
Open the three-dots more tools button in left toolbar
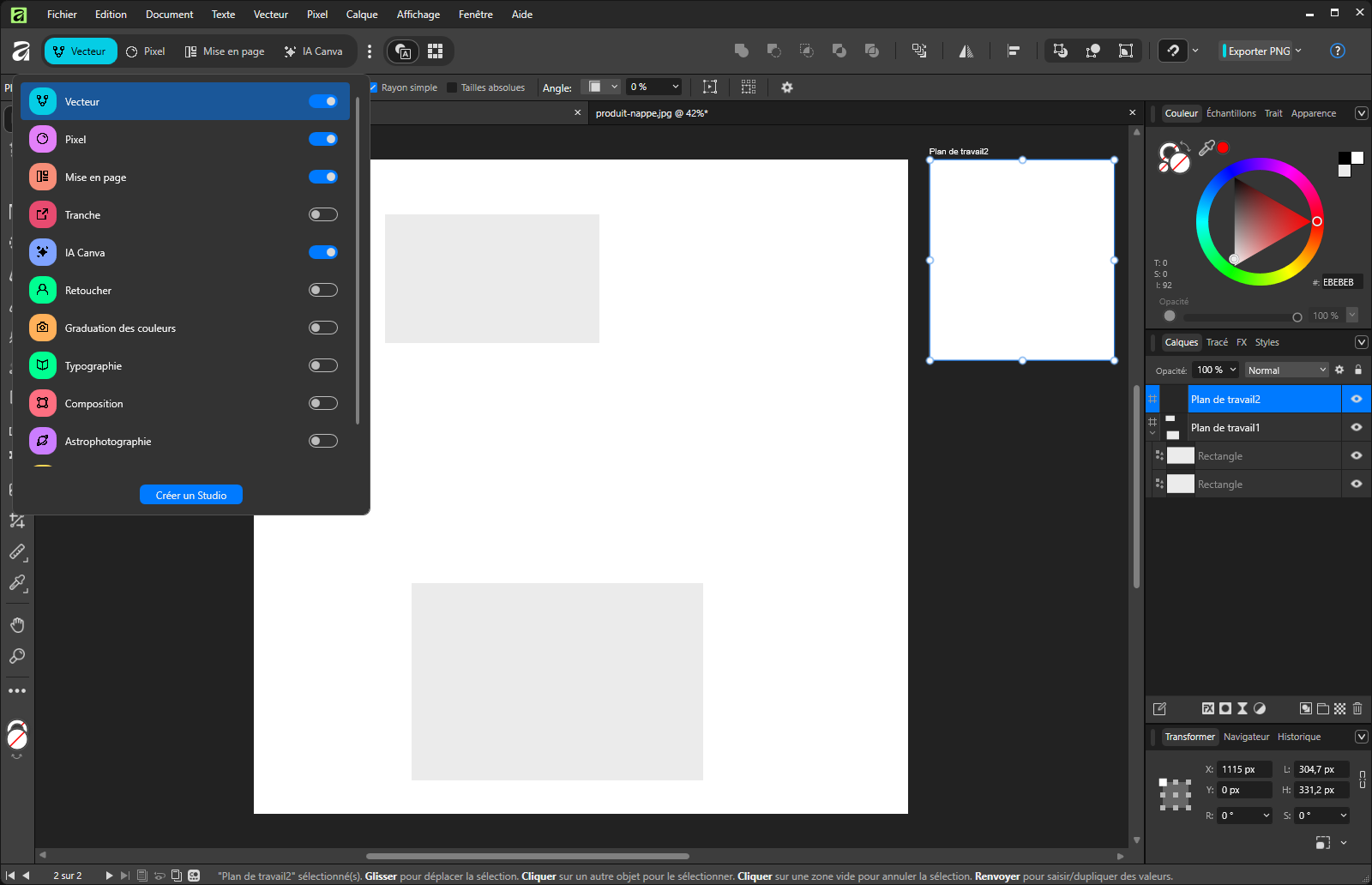pyautogui.click(x=17, y=690)
